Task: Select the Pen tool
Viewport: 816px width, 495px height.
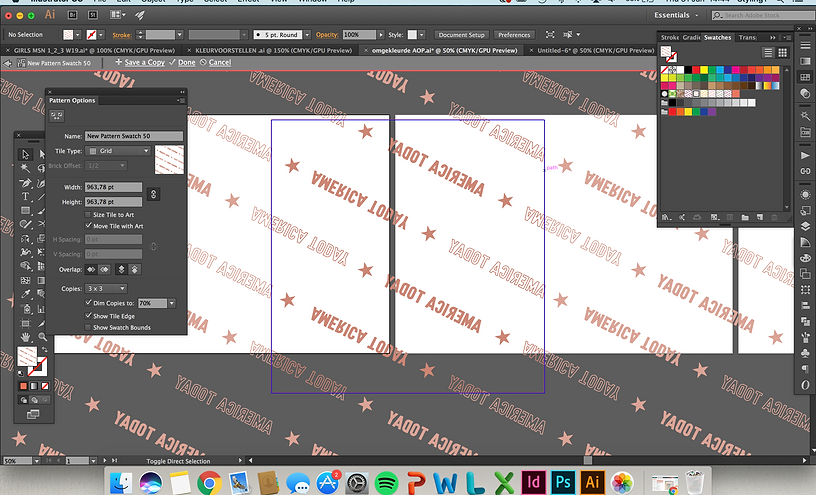Action: [x=25, y=183]
